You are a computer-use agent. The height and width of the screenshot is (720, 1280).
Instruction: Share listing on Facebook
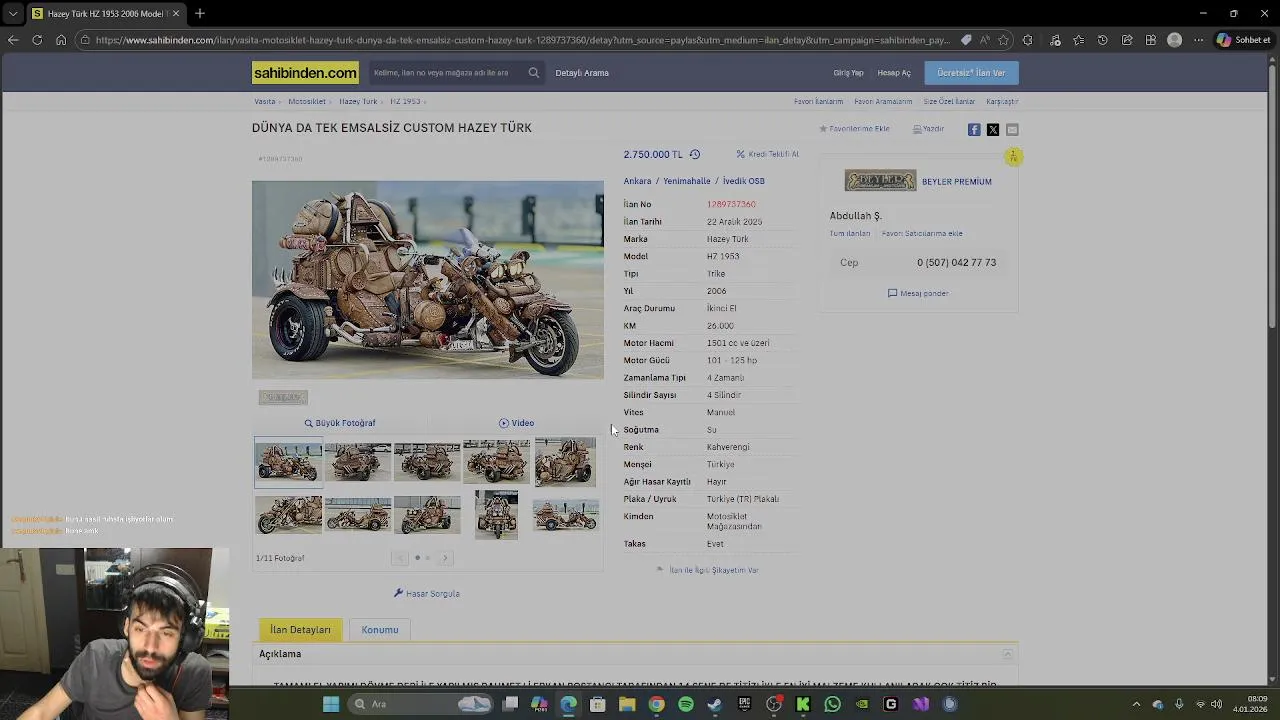(x=974, y=129)
